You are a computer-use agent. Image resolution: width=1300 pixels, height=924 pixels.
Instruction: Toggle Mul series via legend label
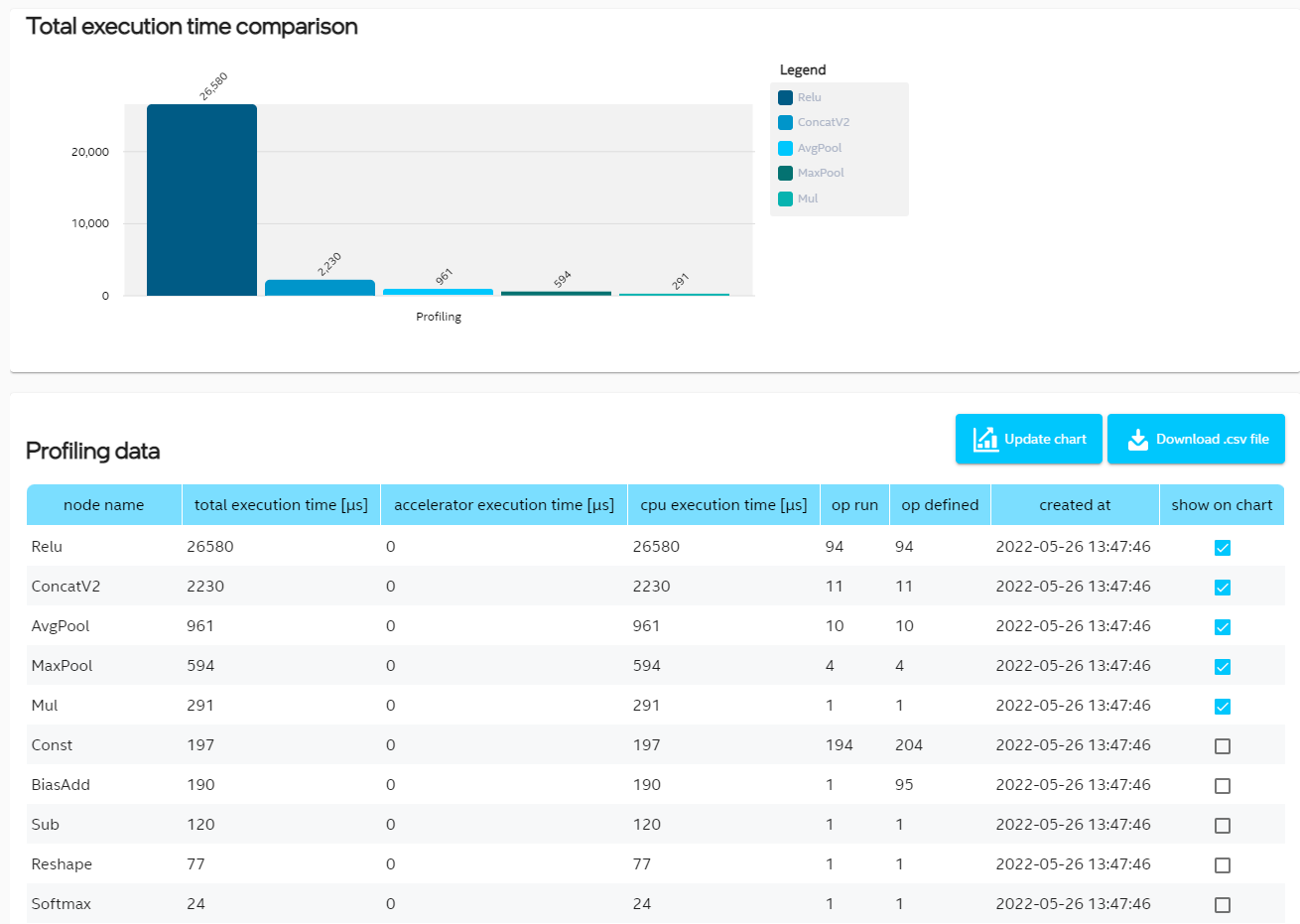(x=808, y=198)
